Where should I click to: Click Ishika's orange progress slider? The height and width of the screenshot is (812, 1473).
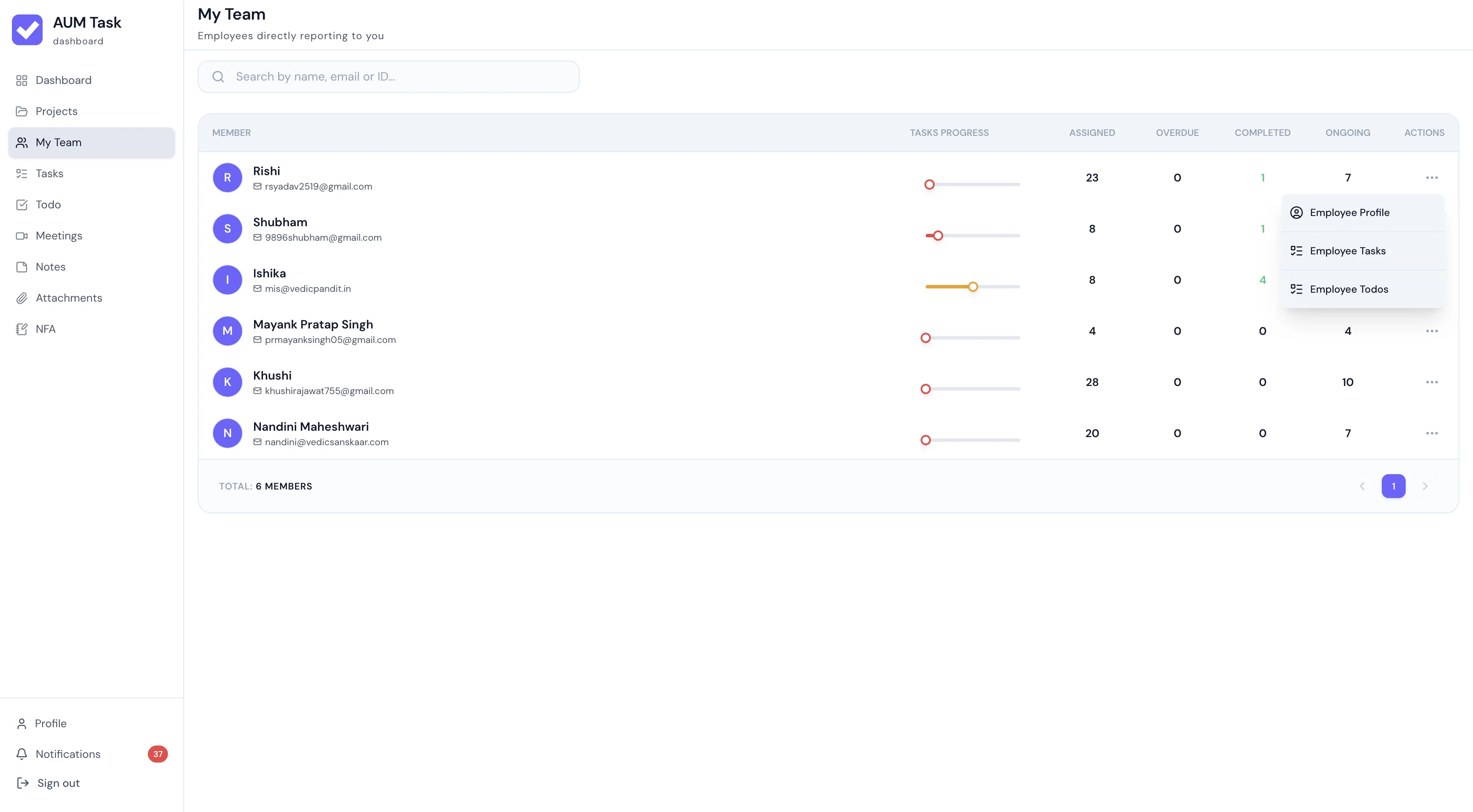(973, 287)
